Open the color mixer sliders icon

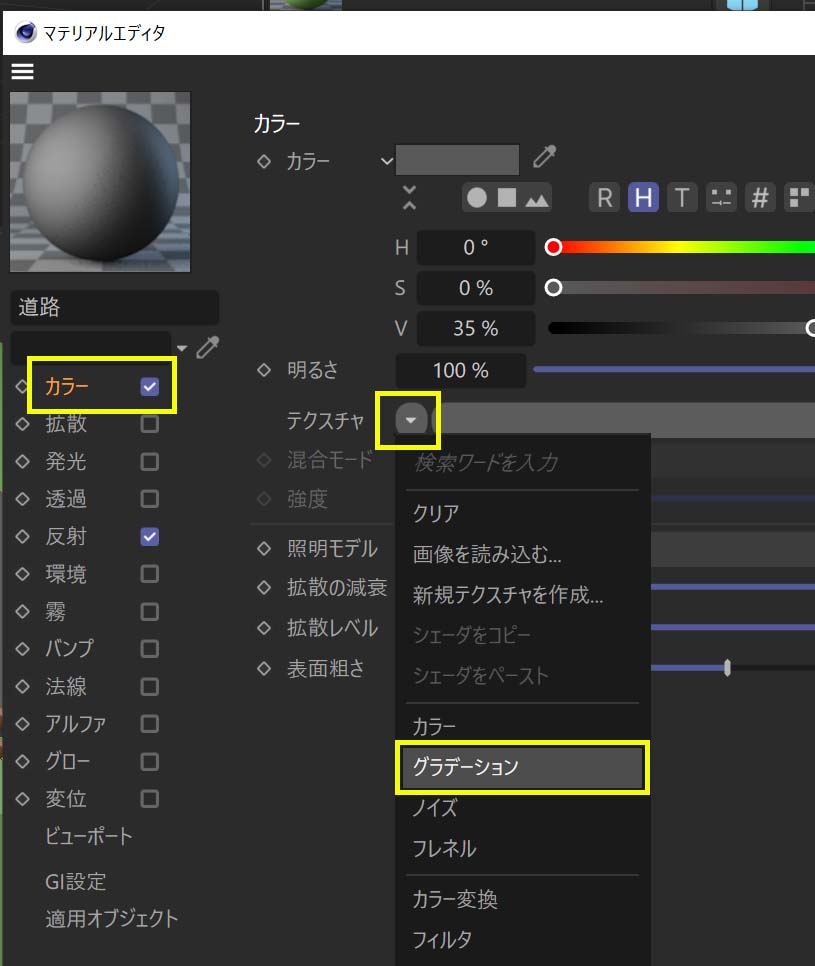point(721,198)
